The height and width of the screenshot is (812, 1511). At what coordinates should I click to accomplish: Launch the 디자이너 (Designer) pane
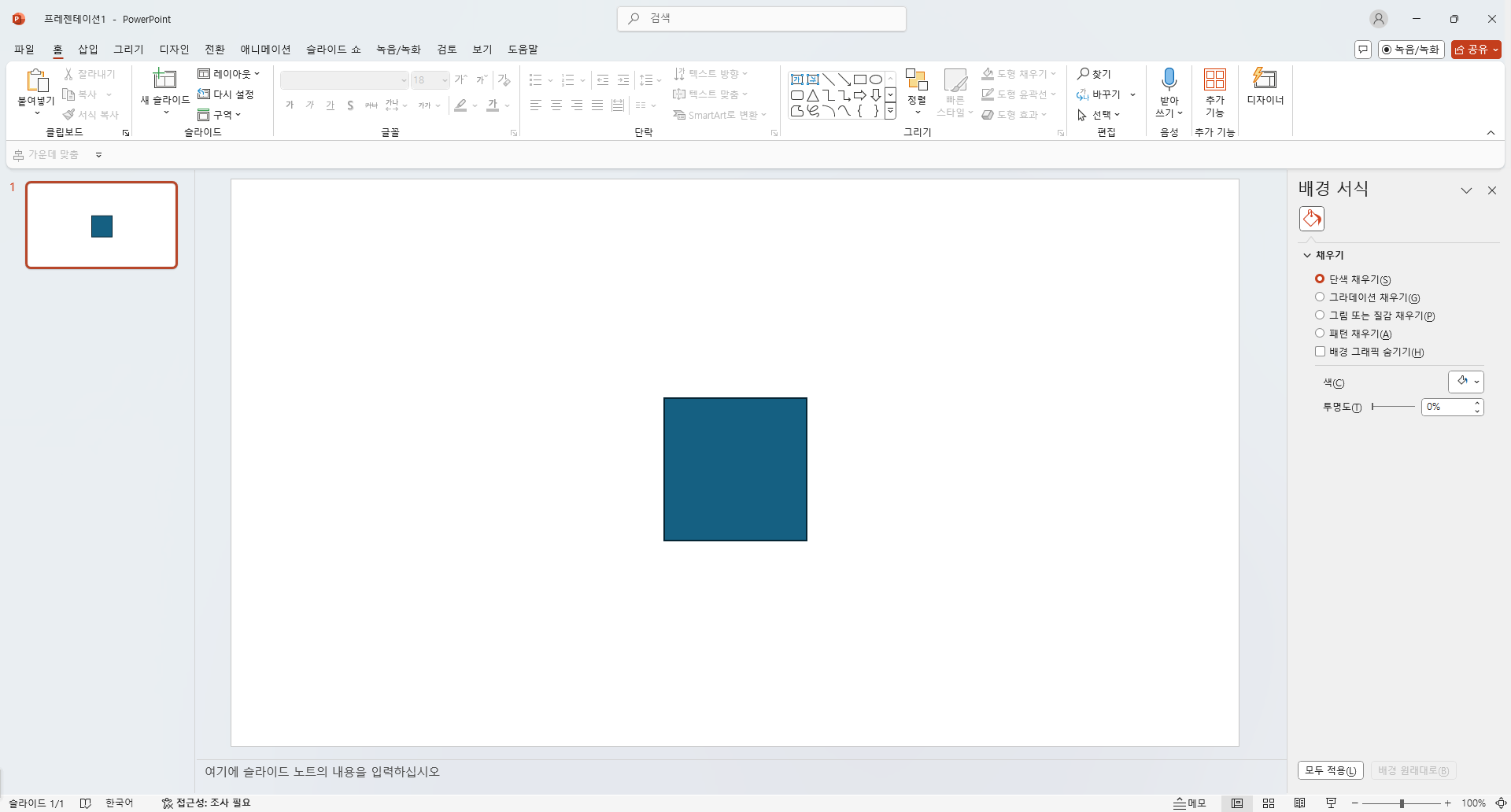(1265, 87)
